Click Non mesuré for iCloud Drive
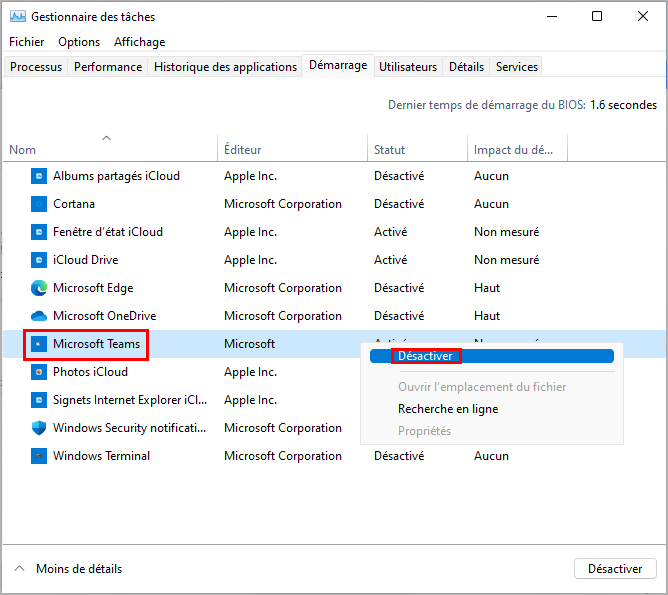 tap(507, 260)
